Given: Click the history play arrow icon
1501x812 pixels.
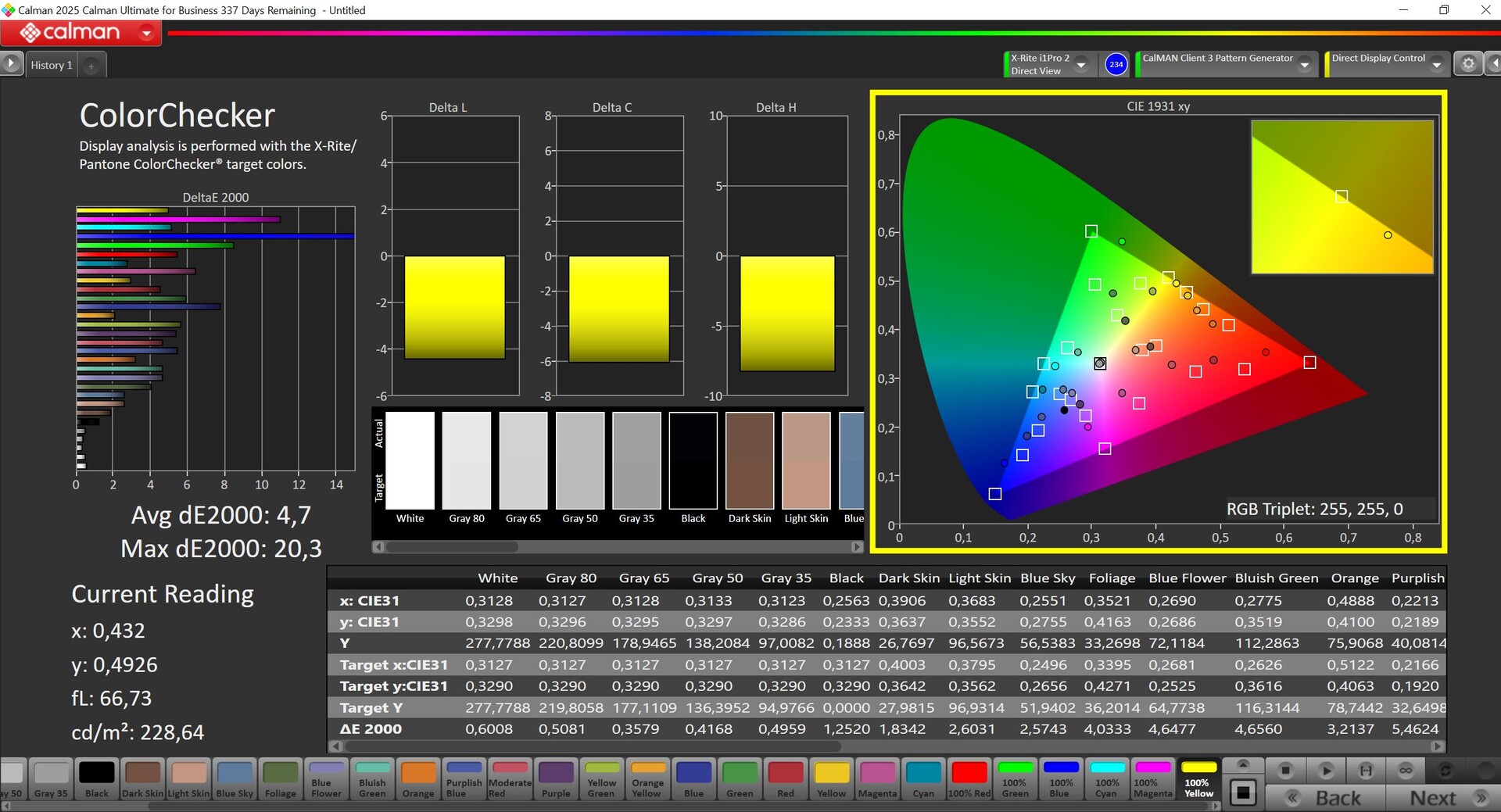Looking at the screenshot, I should tap(11, 64).
